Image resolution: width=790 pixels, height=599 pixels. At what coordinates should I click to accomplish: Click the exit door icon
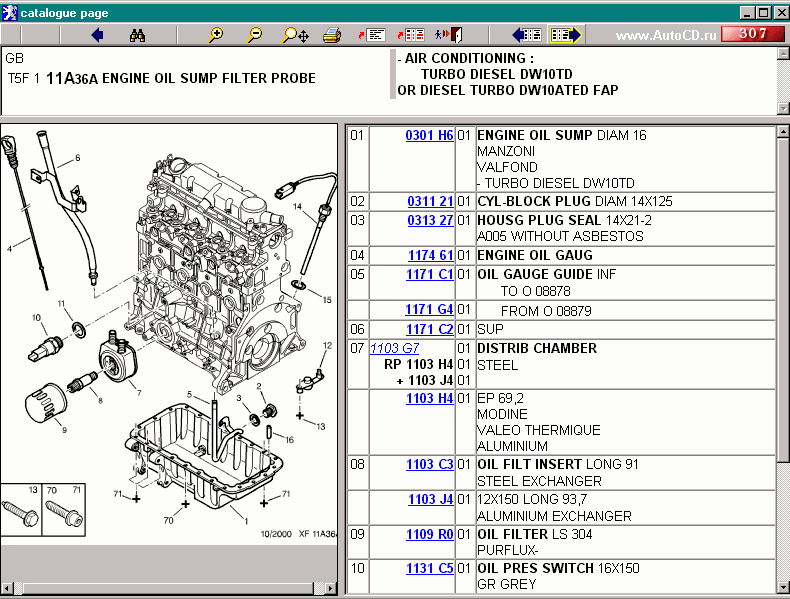(449, 35)
